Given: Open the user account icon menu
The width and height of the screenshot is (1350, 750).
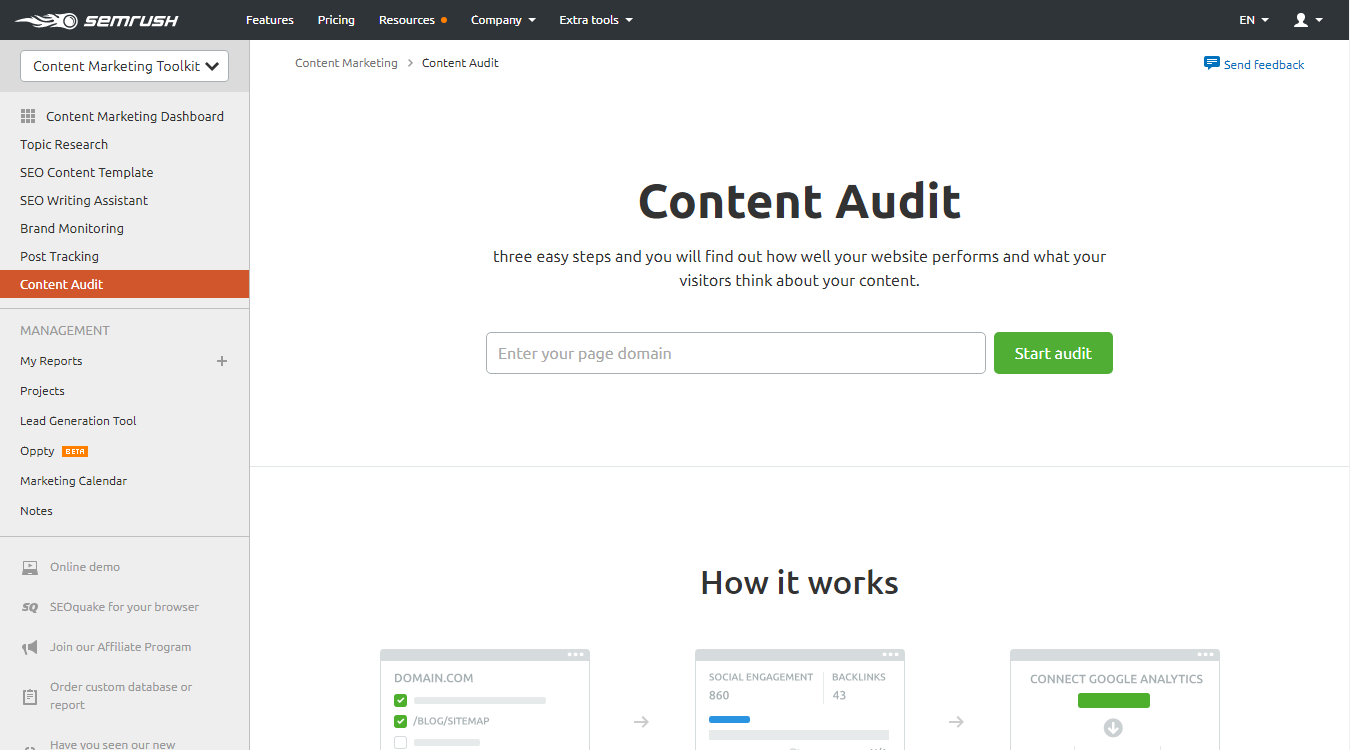Looking at the screenshot, I should click(x=1308, y=20).
